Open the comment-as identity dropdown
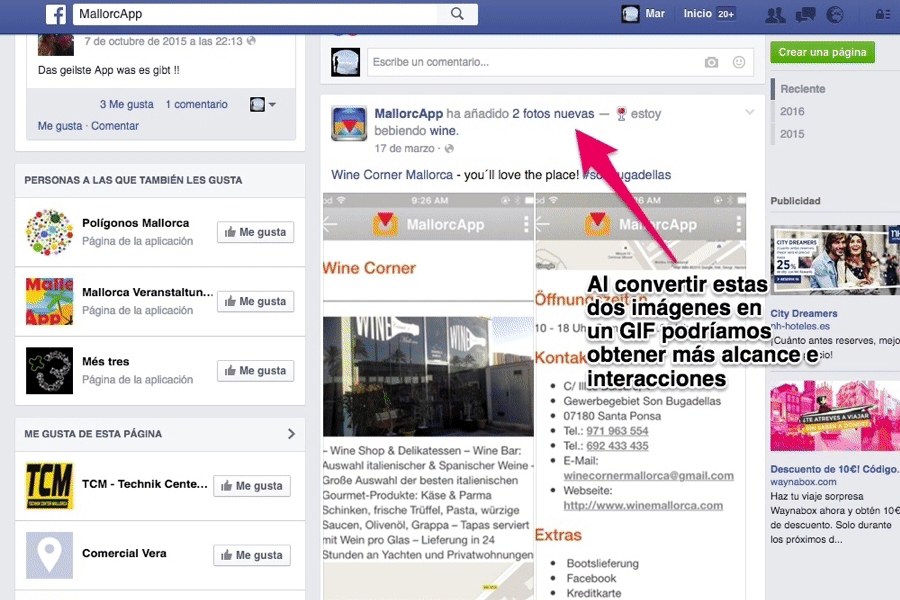 pyautogui.click(x=263, y=104)
